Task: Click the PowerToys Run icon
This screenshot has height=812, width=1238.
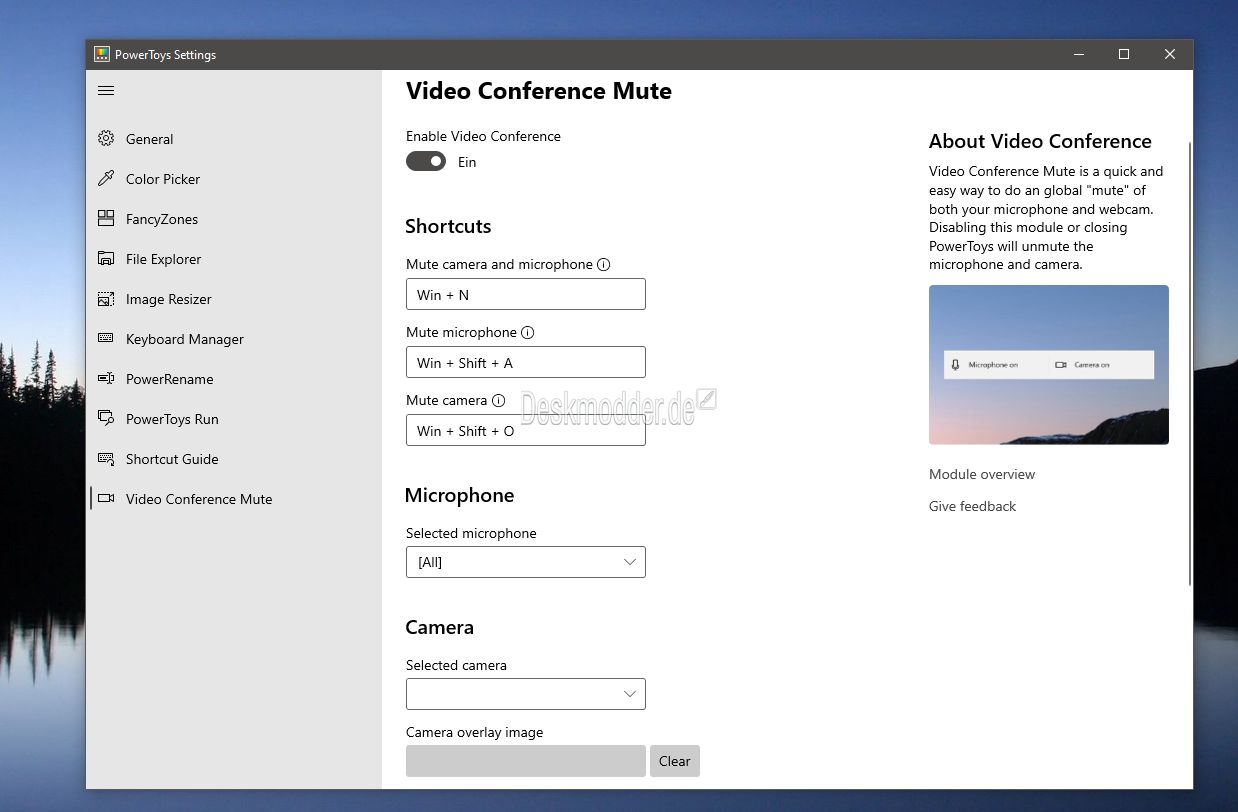Action: pyautogui.click(x=106, y=419)
